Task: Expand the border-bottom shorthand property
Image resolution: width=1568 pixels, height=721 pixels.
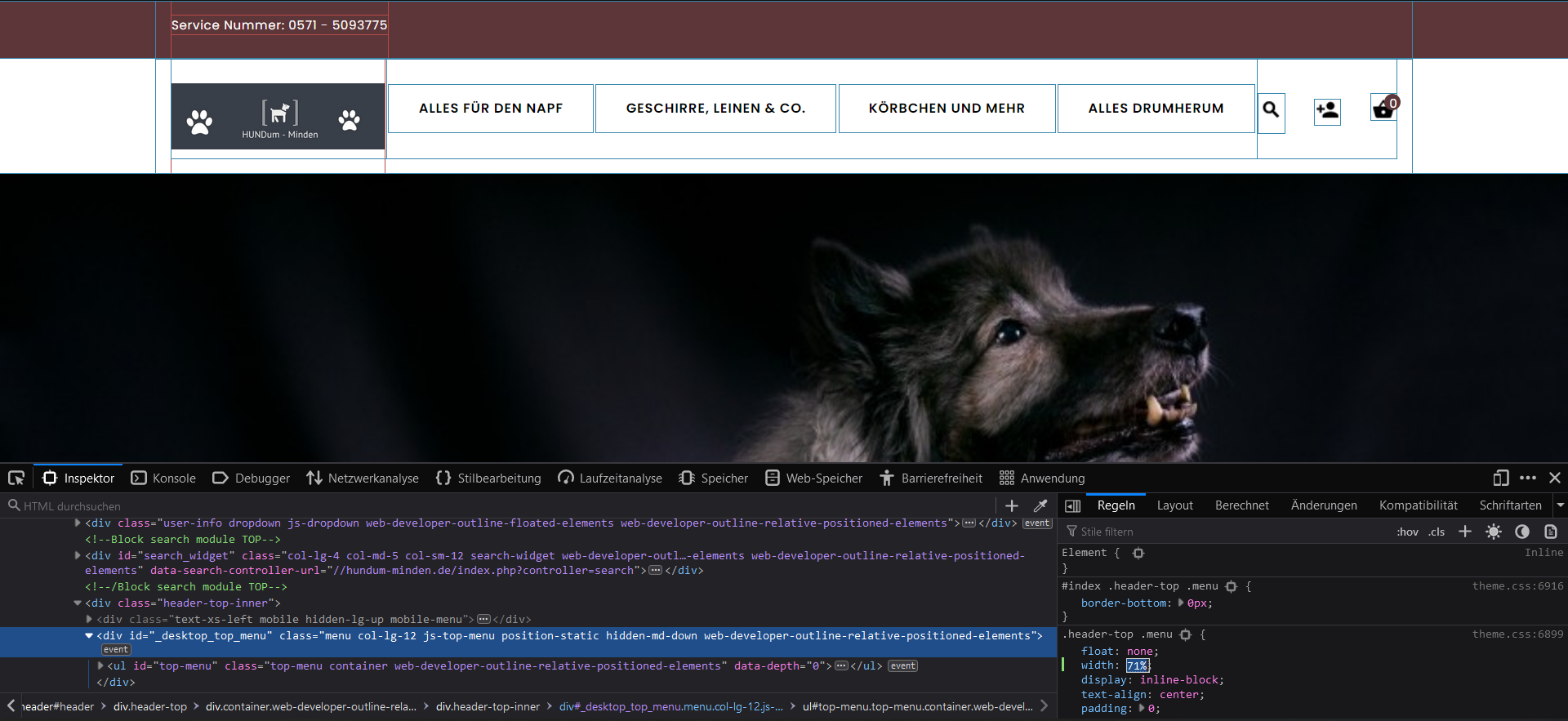Action: click(1181, 603)
